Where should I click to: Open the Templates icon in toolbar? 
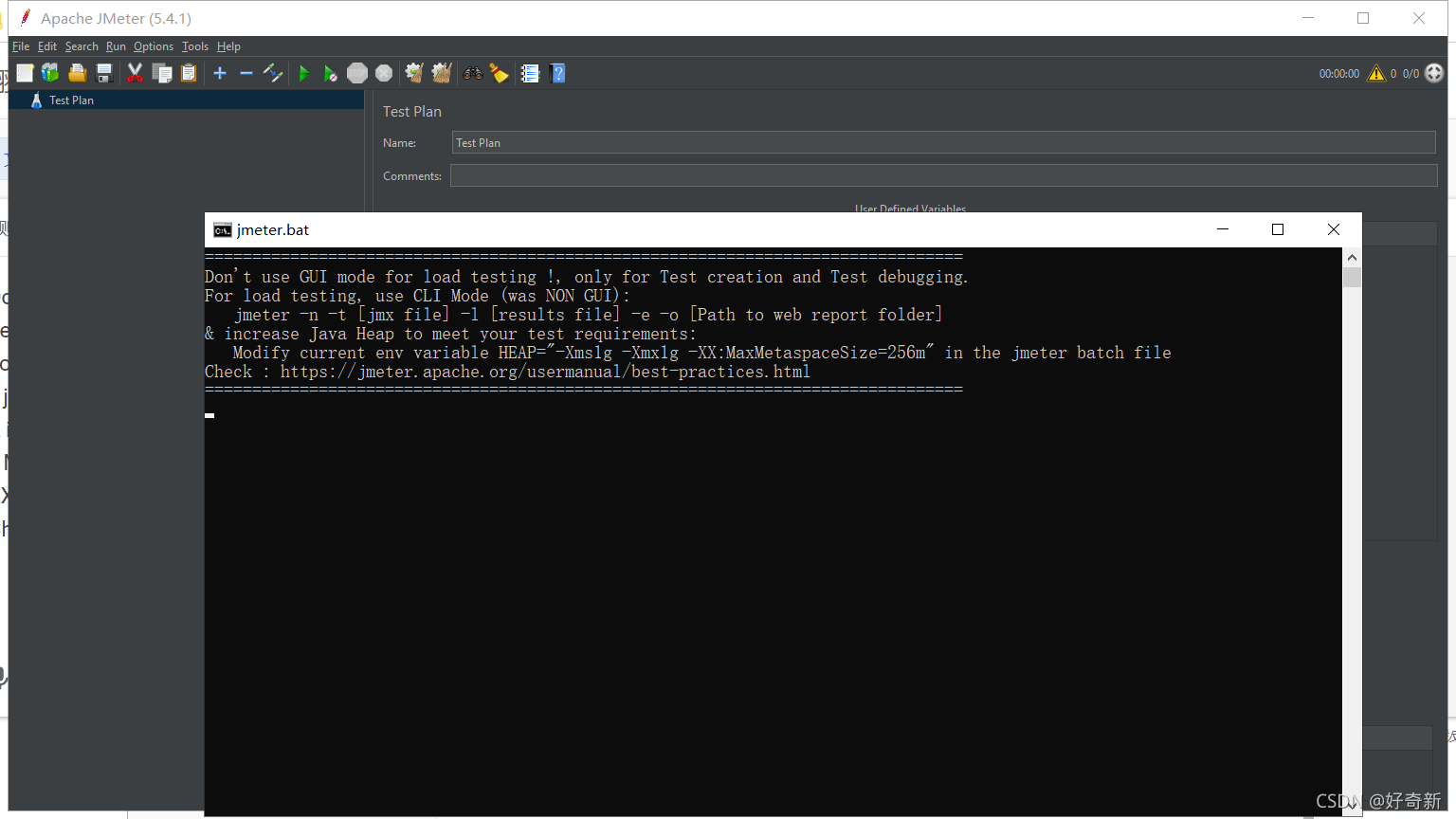point(50,73)
